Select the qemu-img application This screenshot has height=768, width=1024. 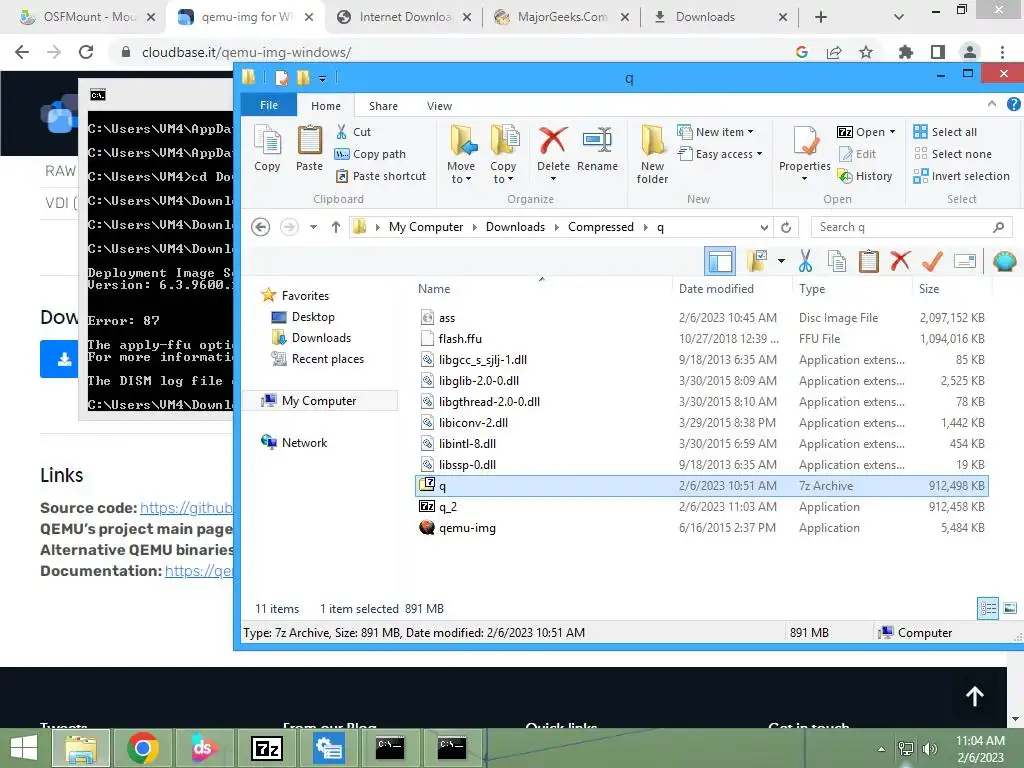click(x=701, y=528)
